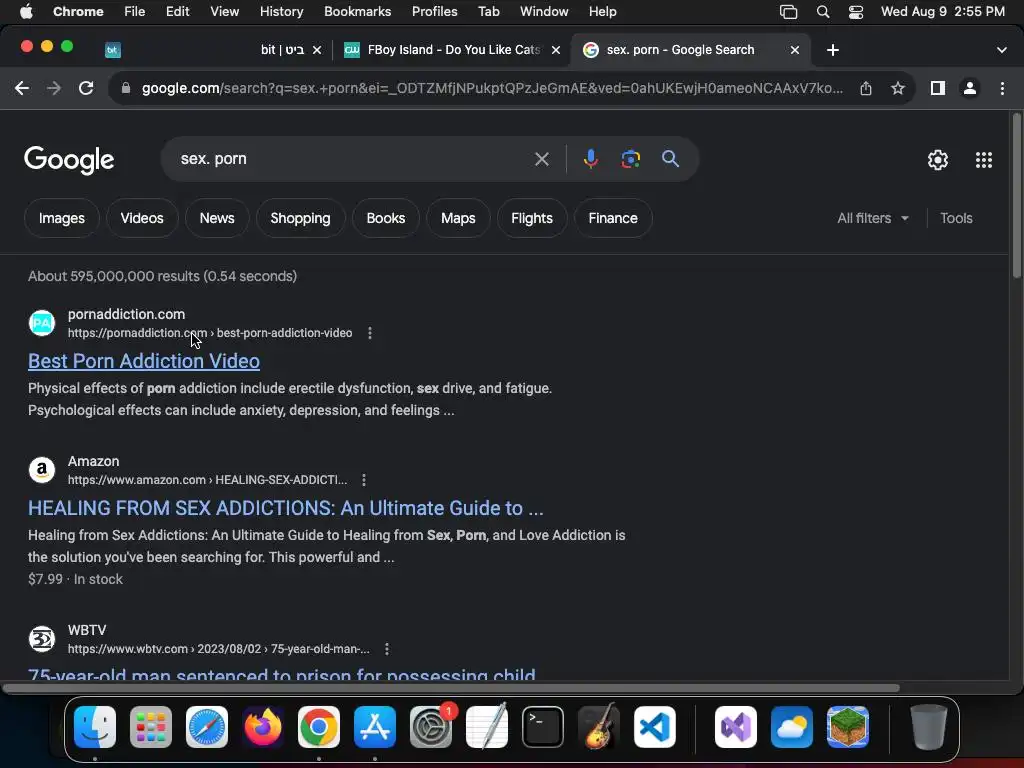Click the horizontal page scrollbar
This screenshot has width=1024, height=768.
click(x=451, y=688)
